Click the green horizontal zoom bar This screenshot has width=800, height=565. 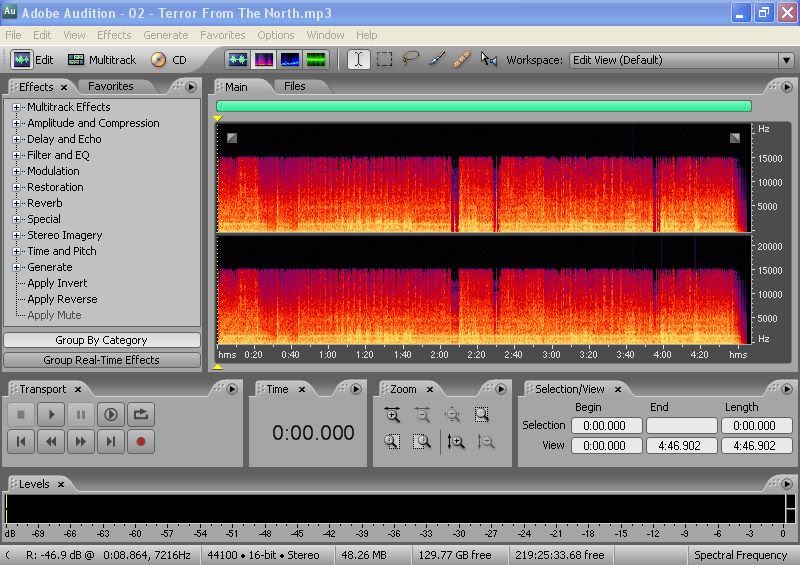[484, 106]
